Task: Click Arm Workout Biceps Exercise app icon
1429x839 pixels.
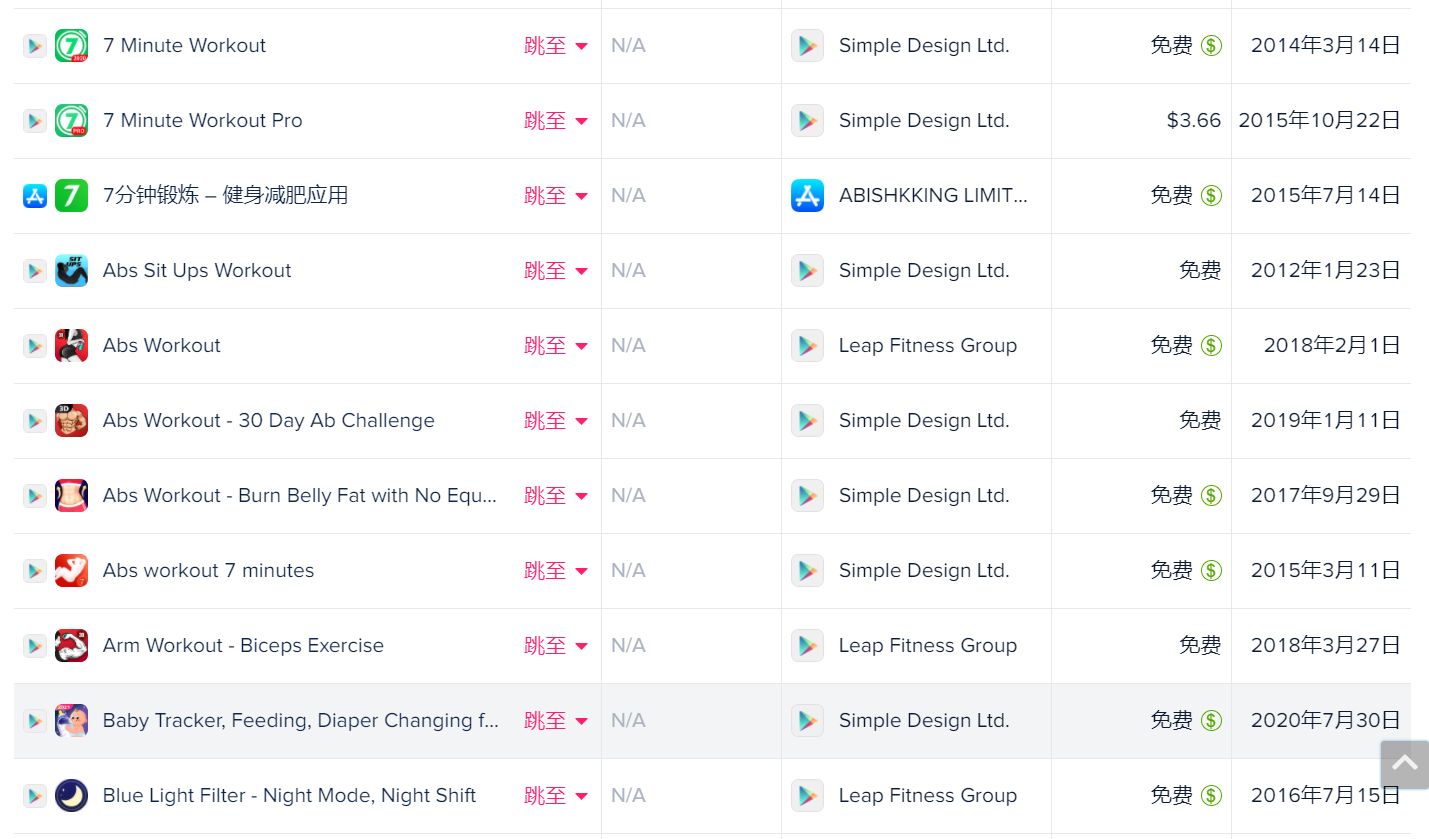Action: [71, 646]
